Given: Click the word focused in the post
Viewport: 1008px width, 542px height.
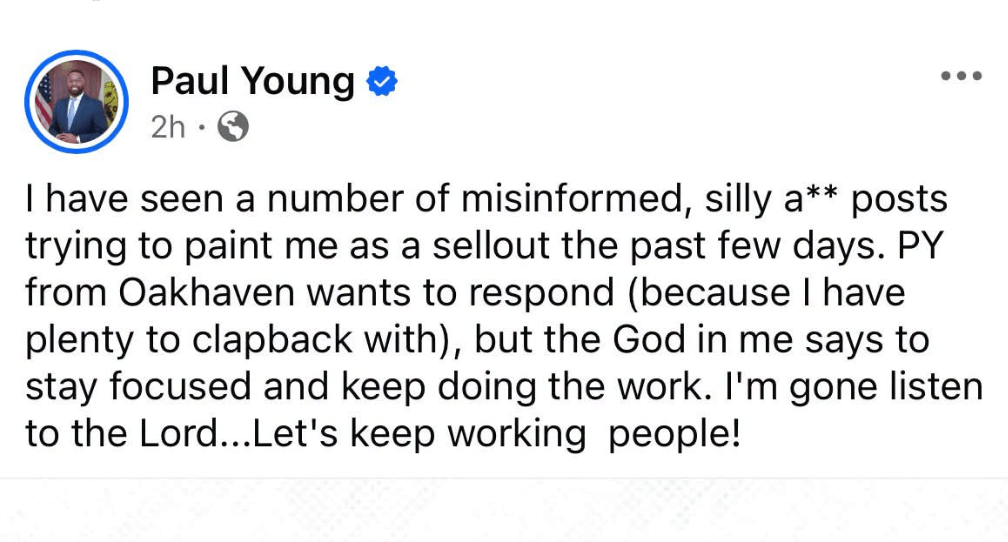Looking at the screenshot, I should 180,386.
